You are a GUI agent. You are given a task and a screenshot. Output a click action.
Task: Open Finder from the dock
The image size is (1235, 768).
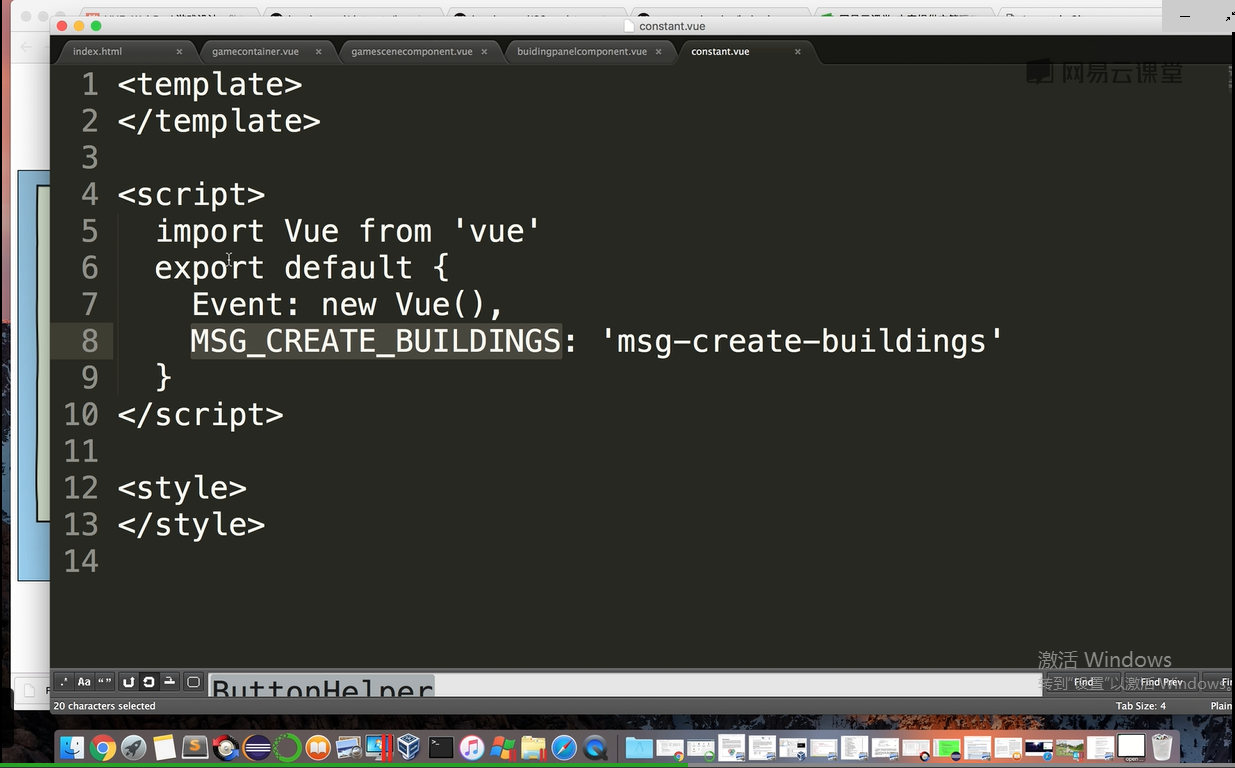(72, 748)
